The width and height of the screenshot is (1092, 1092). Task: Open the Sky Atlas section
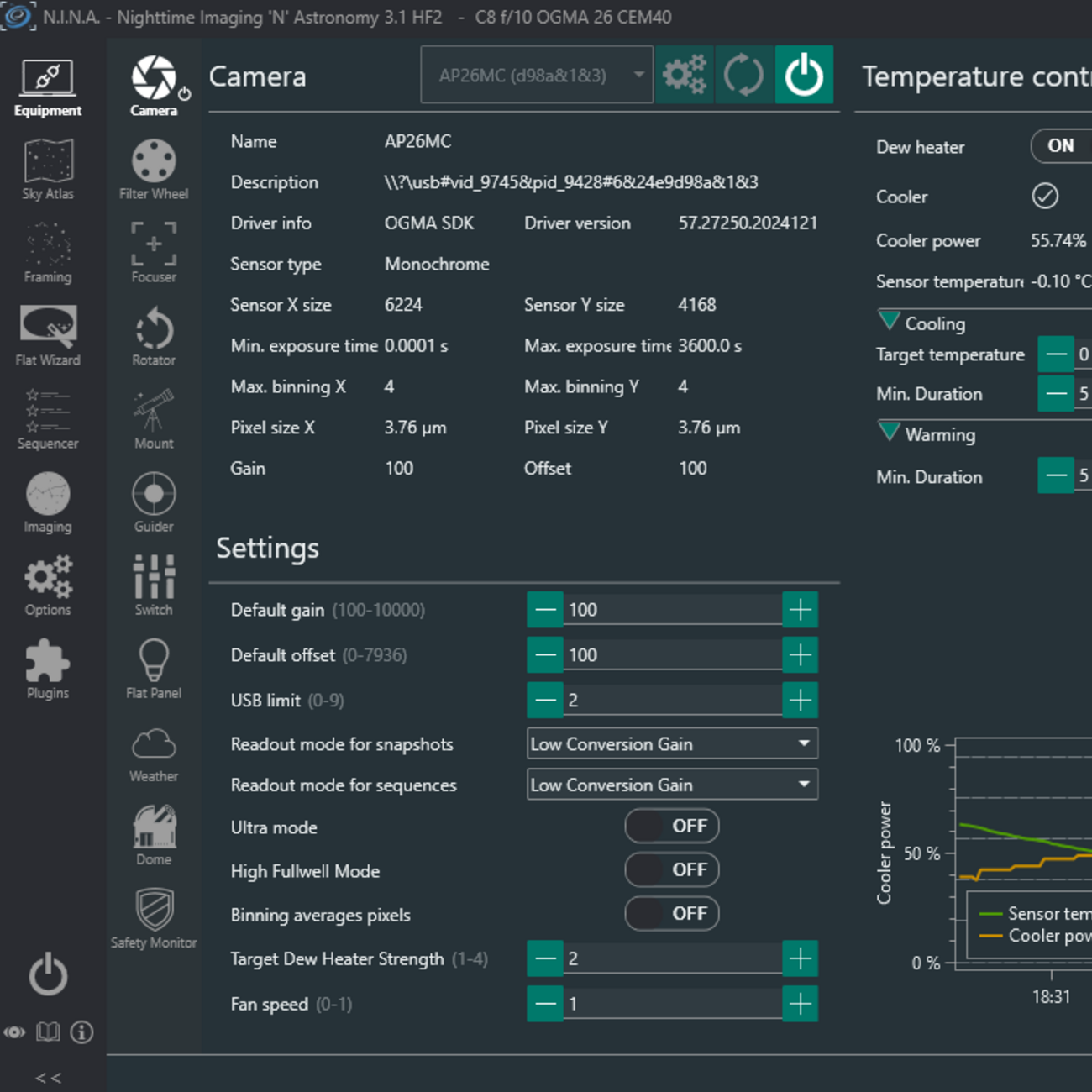48,171
